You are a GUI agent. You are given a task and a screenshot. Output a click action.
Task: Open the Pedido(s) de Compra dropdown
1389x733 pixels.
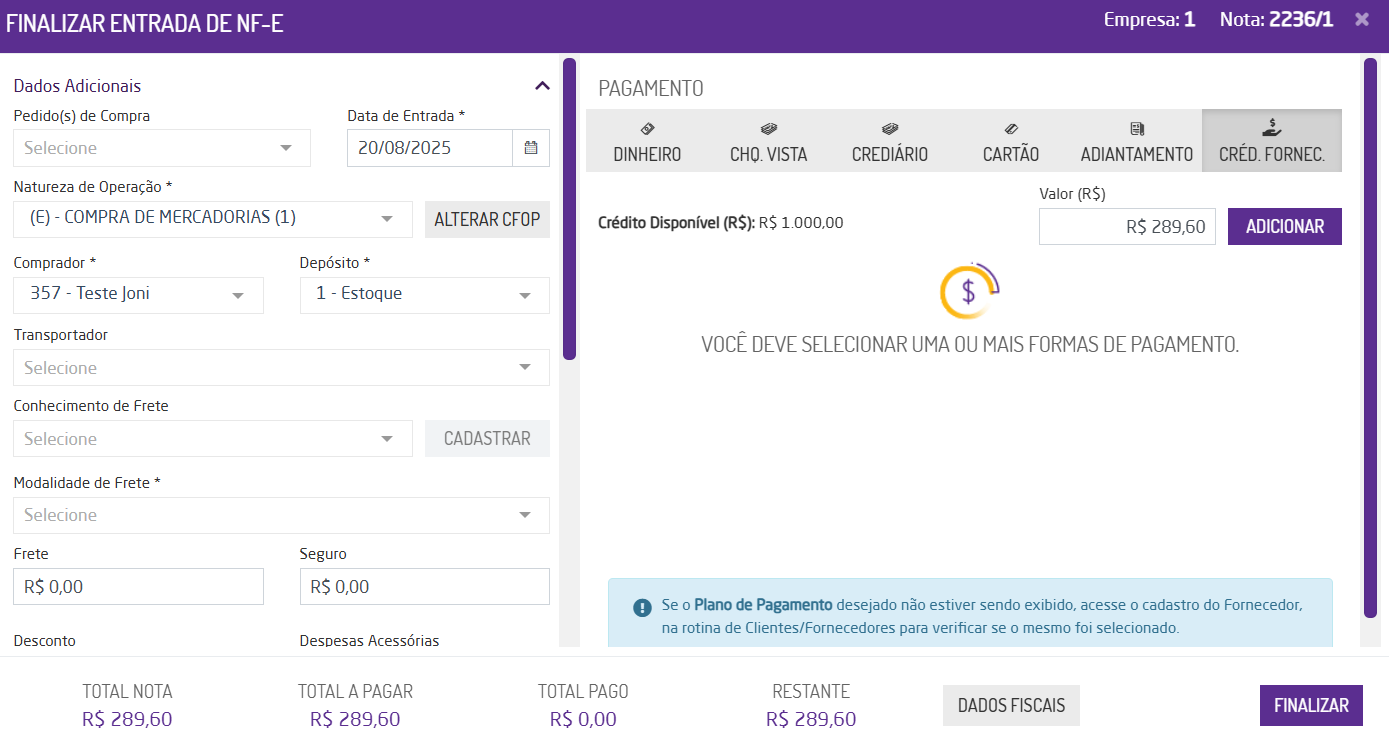point(162,148)
